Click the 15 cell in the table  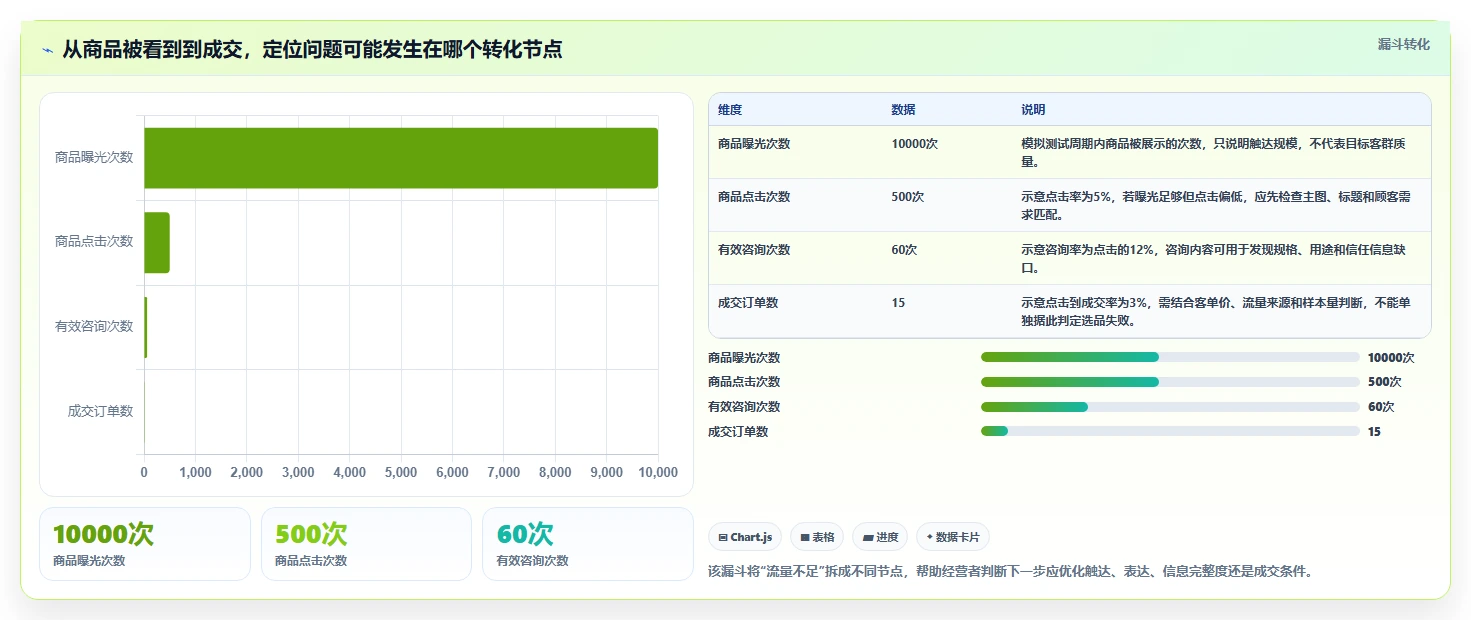coord(898,303)
